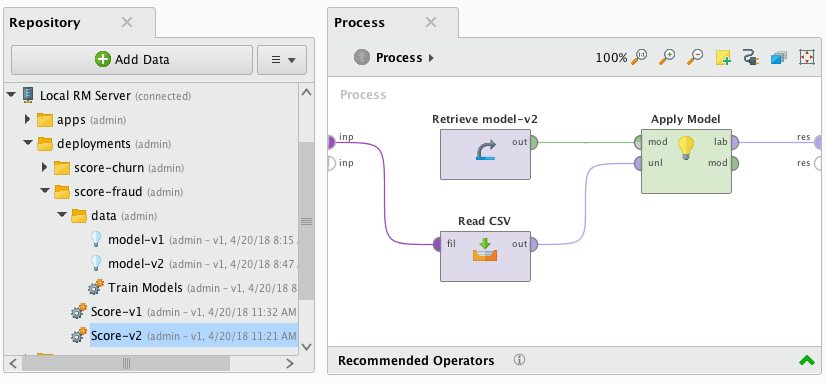Viewport: 827px width, 383px height.
Task: Click the auto-wire connect ports icon
Action: (x=751, y=57)
